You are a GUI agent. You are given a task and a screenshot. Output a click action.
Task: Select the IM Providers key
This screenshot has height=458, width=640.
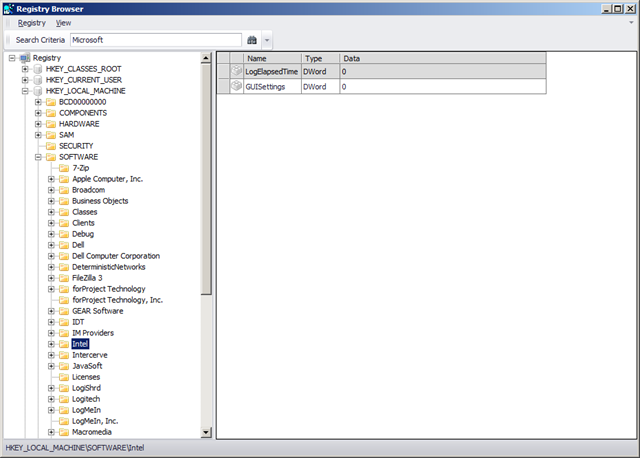tap(93, 333)
